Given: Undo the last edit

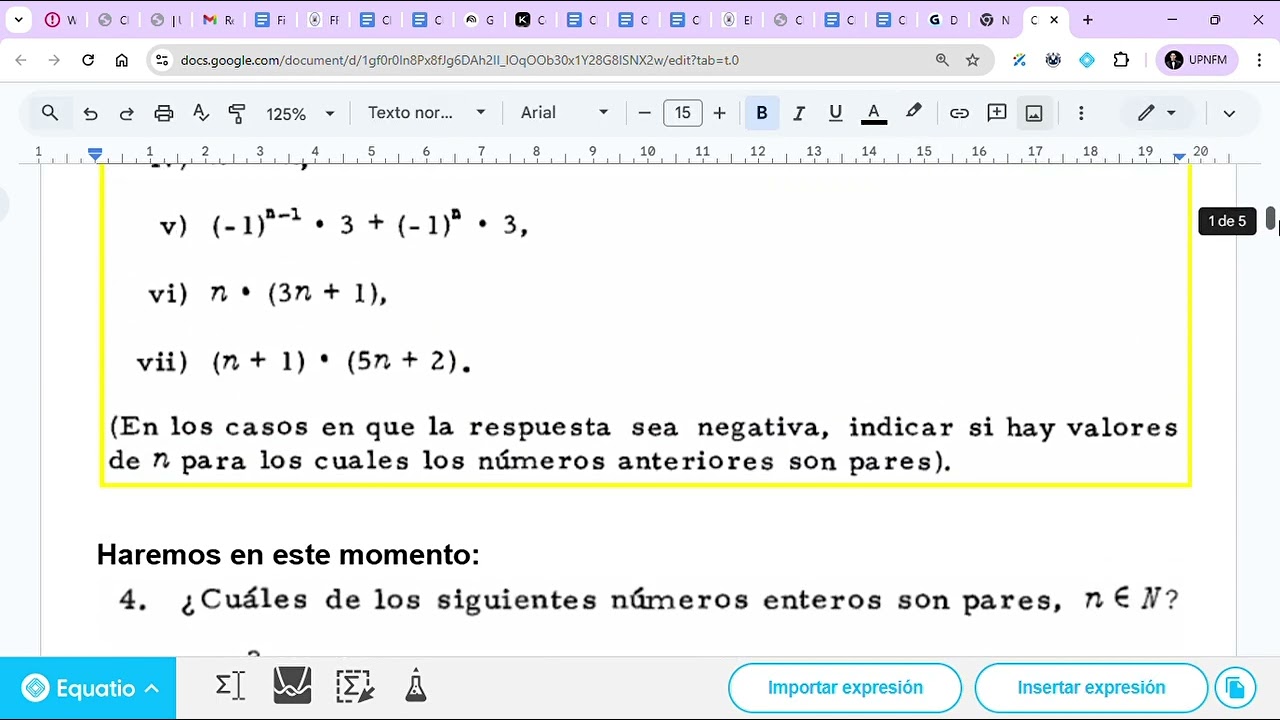Looking at the screenshot, I should point(90,113).
